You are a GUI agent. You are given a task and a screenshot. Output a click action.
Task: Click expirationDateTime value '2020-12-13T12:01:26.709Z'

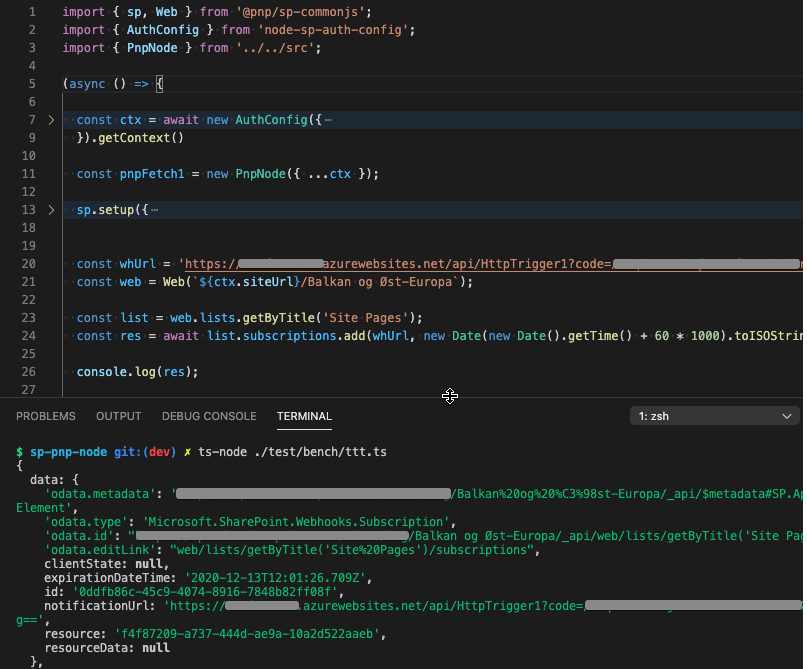[275, 578]
